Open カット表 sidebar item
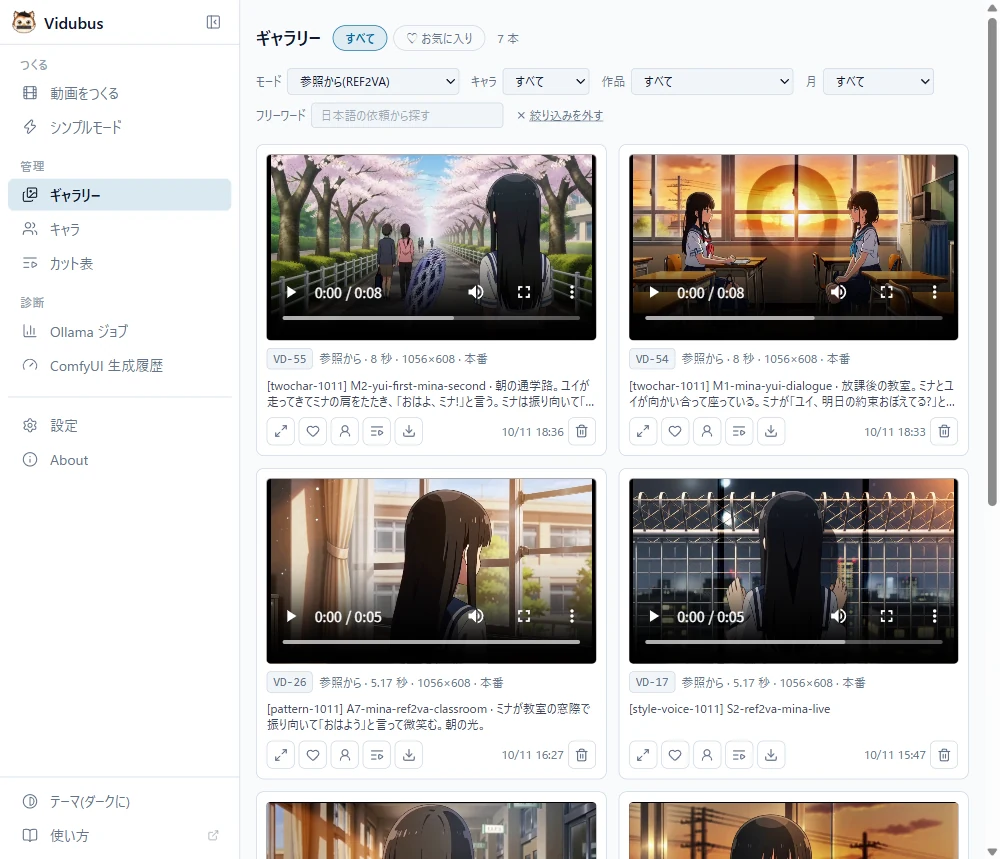 point(120,263)
